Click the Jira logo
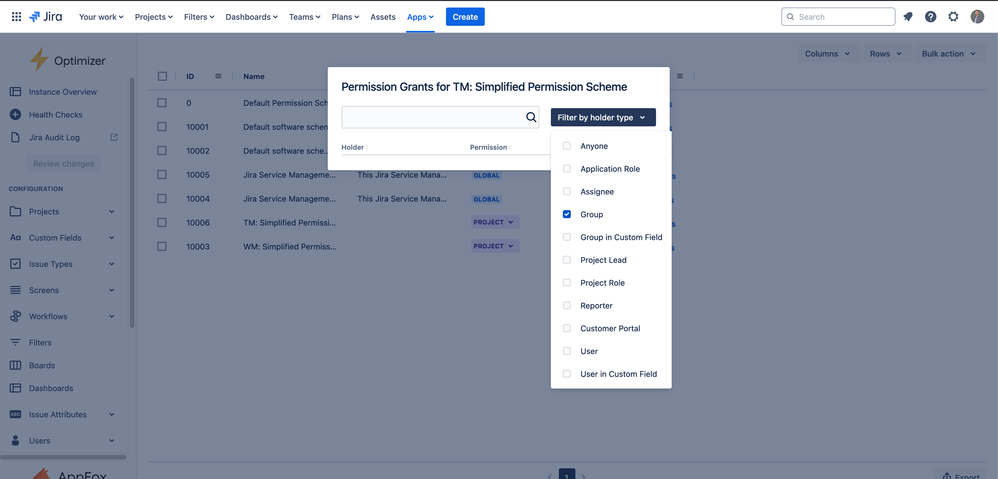 46,17
